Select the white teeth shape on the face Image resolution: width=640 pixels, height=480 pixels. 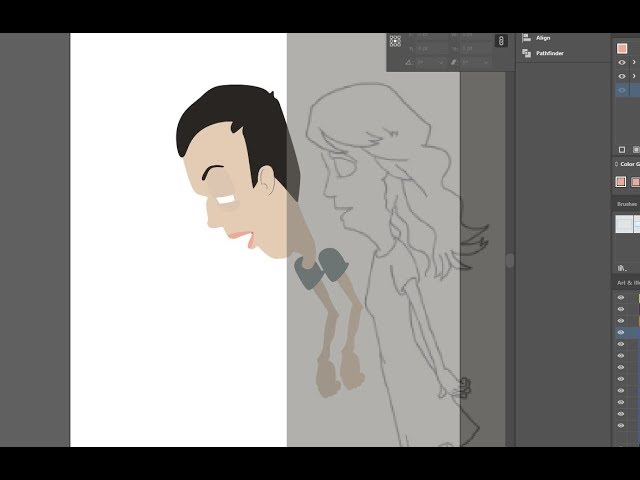[226, 200]
